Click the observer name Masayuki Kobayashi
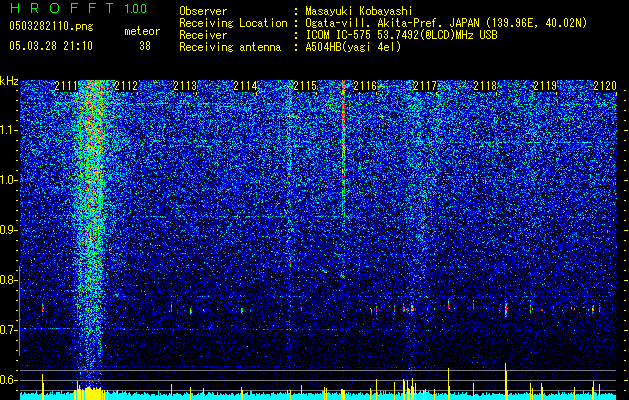This screenshot has height=400, width=629. [x=359, y=11]
